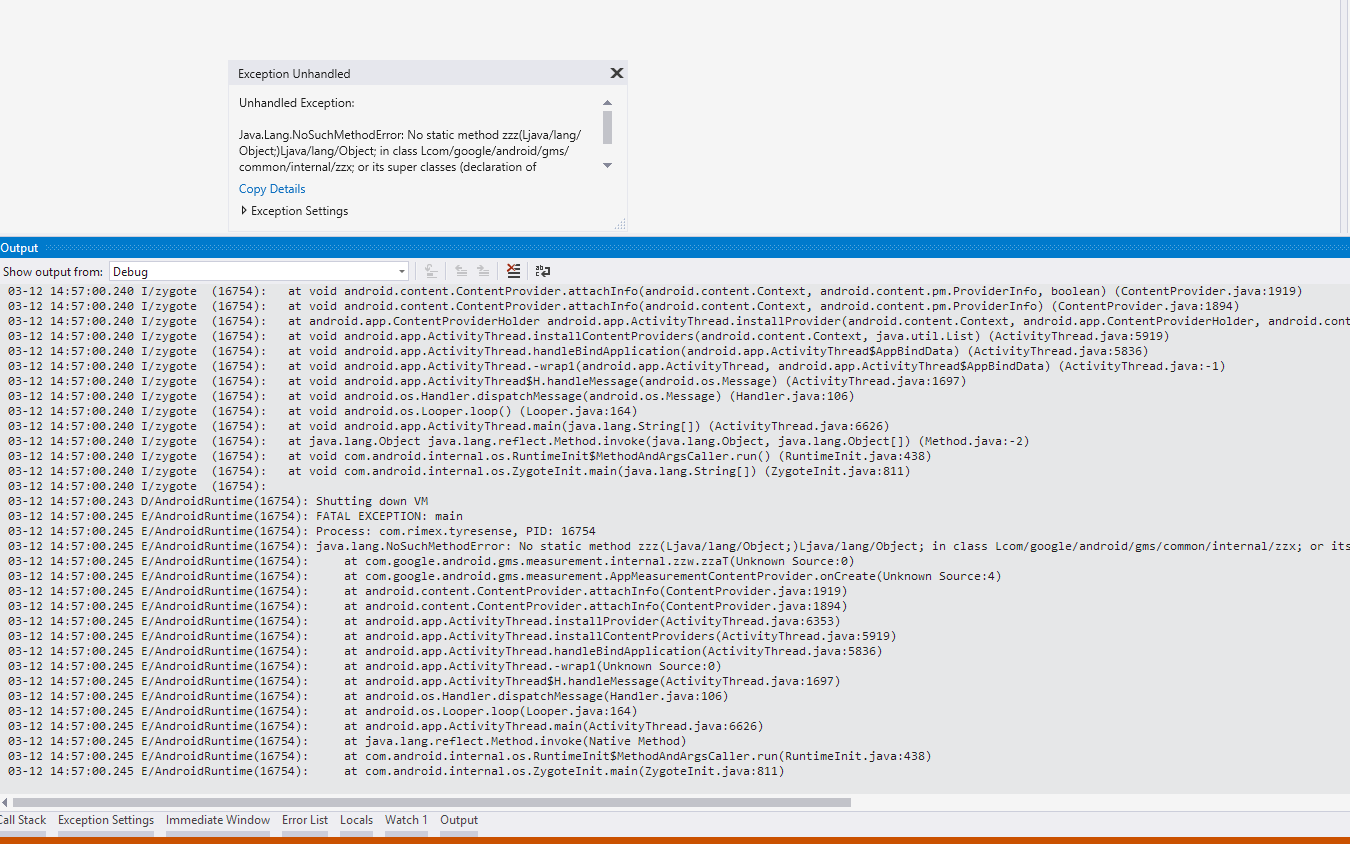Close the Exception Unhandled popup
The image size is (1350, 844).
pyautogui.click(x=617, y=73)
